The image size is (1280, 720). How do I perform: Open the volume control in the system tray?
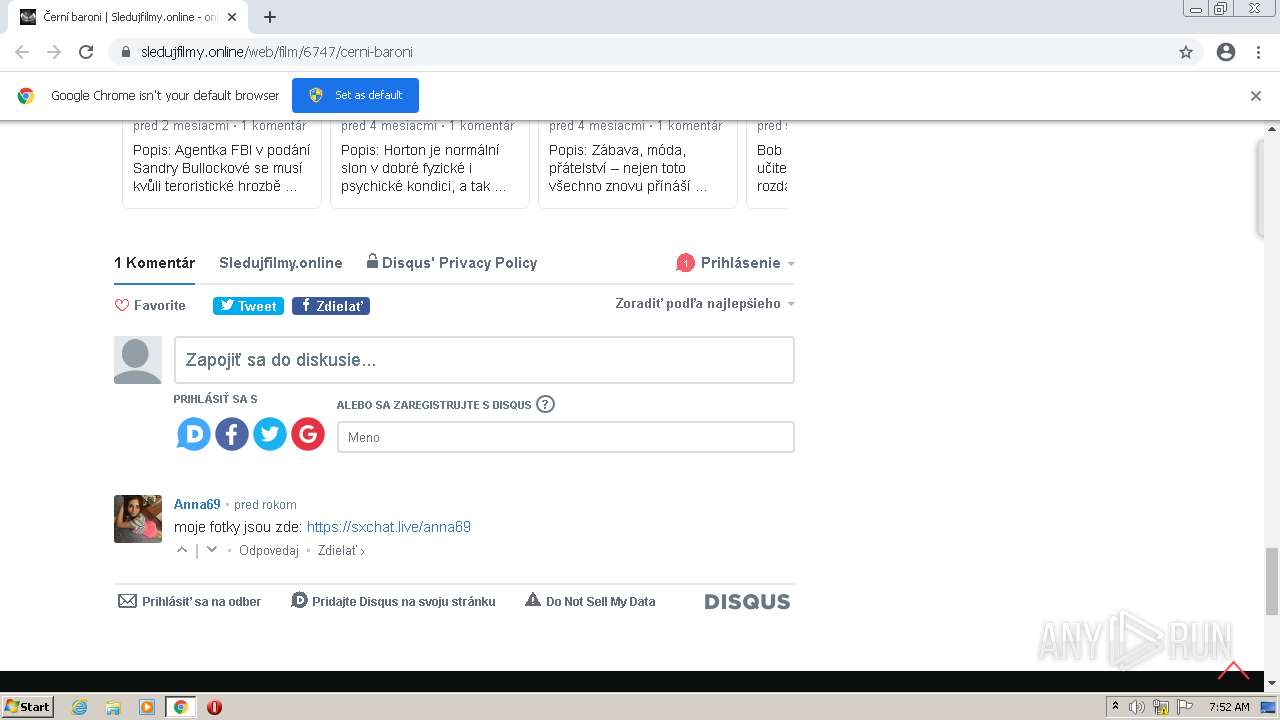1137,707
